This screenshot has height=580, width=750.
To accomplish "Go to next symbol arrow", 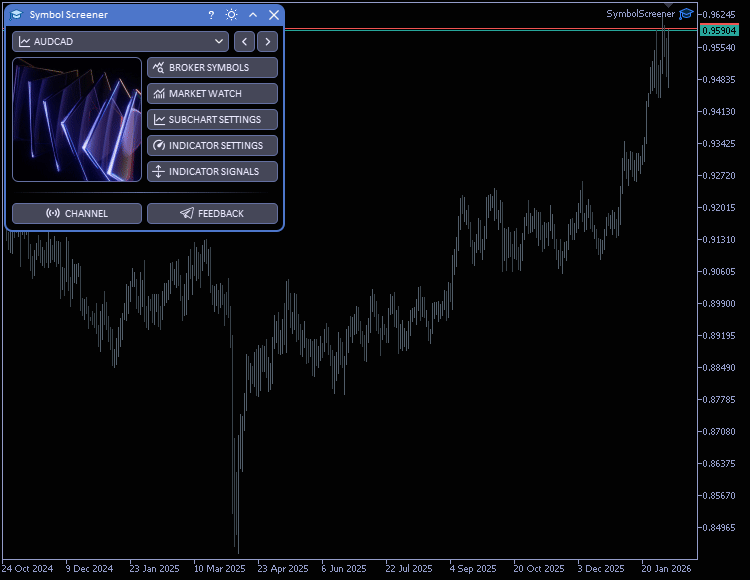I will 267,42.
